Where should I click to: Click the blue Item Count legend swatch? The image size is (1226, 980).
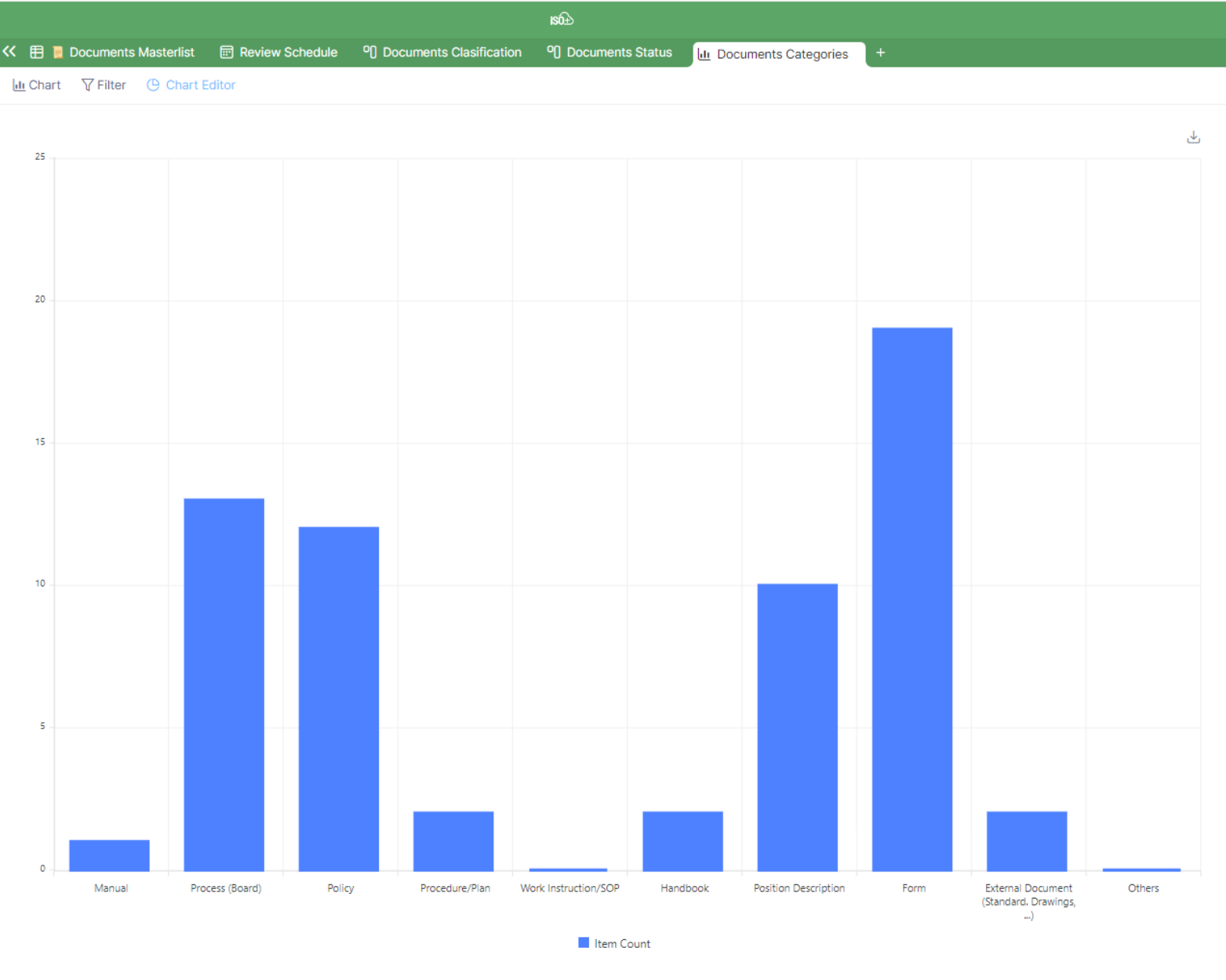point(584,942)
